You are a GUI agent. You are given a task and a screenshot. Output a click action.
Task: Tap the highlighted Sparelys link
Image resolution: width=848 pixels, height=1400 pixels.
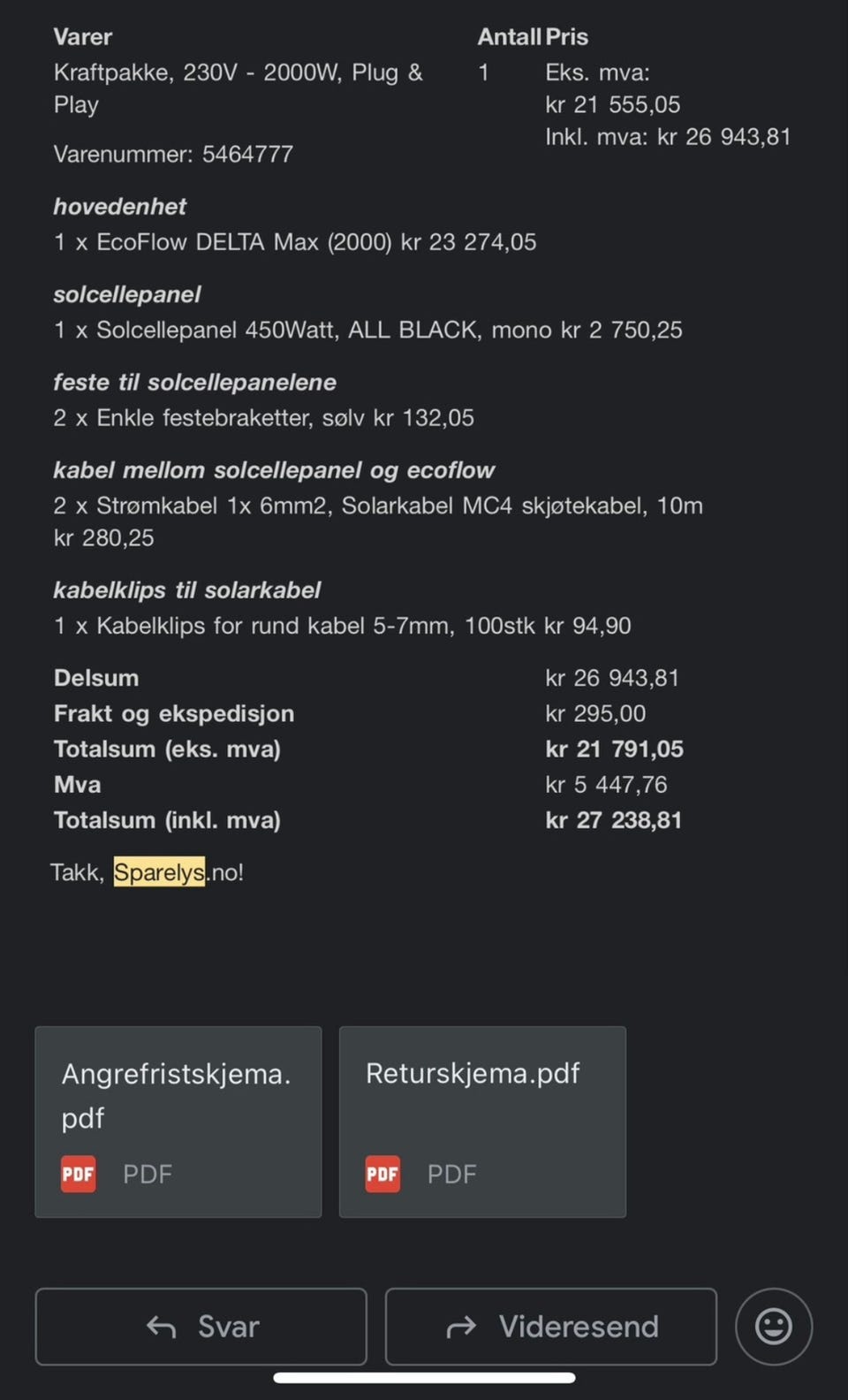[159, 872]
